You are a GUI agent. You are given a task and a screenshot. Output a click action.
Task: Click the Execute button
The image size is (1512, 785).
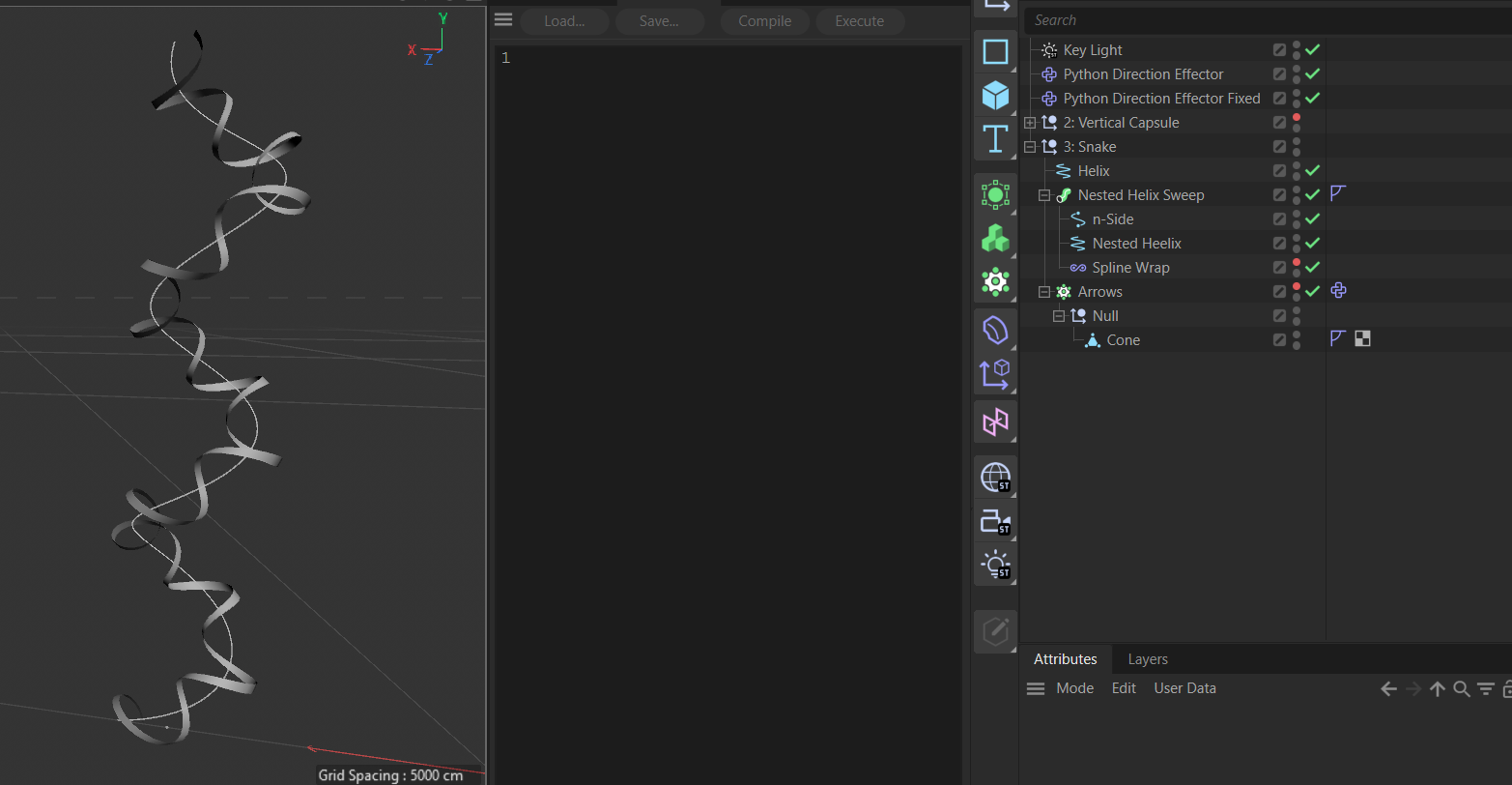click(860, 21)
